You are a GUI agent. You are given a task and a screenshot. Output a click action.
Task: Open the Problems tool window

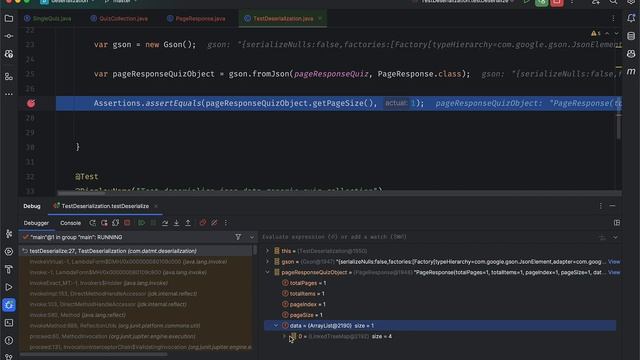(9, 340)
